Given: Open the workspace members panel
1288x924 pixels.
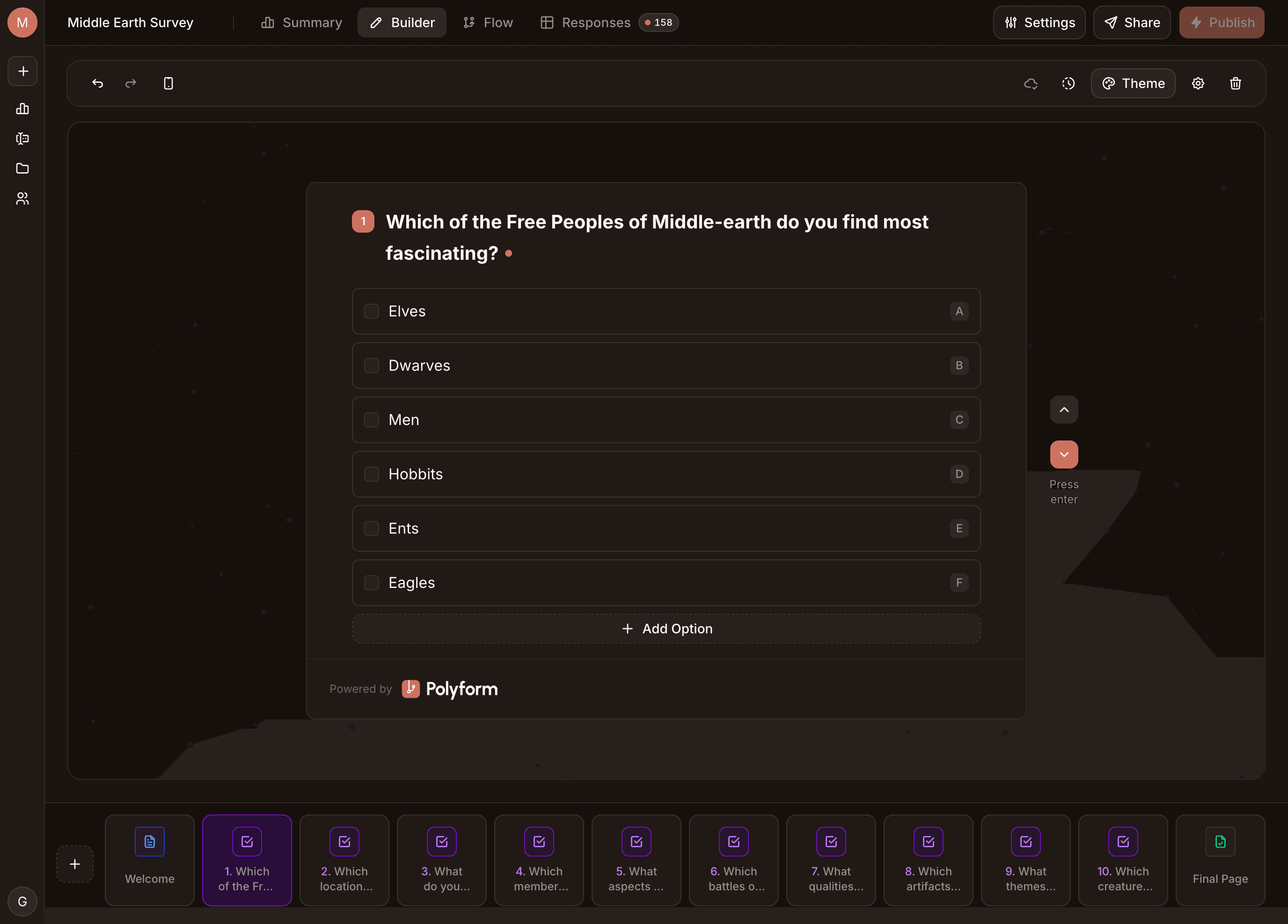Looking at the screenshot, I should [x=22, y=198].
